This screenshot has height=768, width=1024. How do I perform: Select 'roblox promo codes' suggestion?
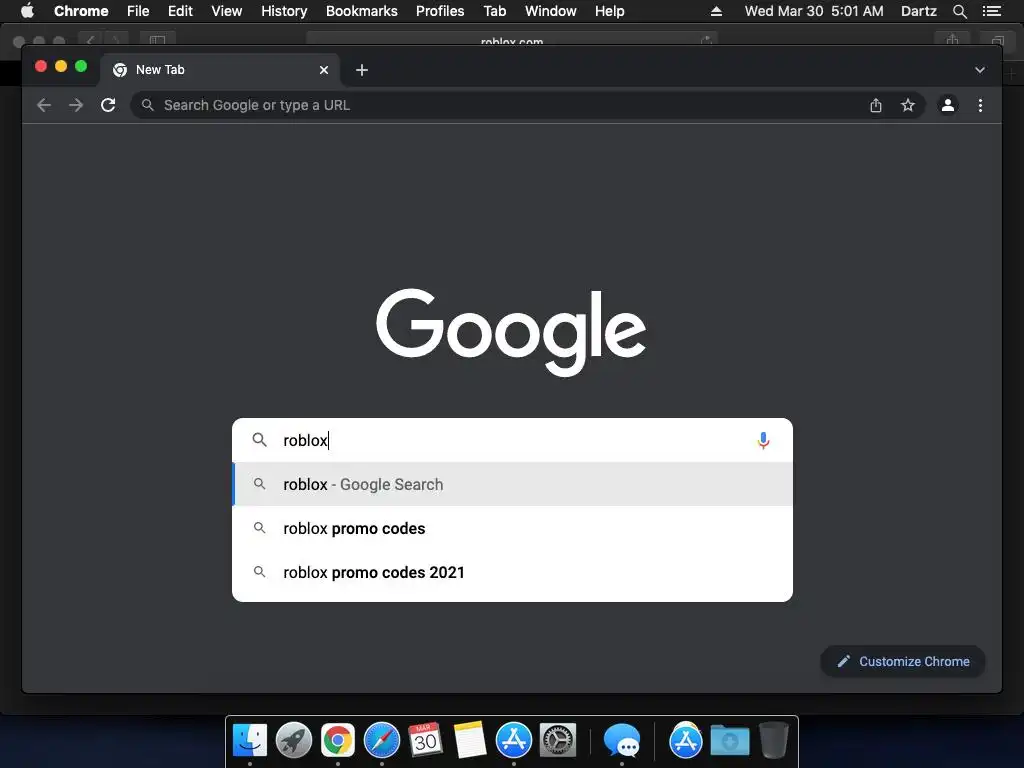point(513,528)
